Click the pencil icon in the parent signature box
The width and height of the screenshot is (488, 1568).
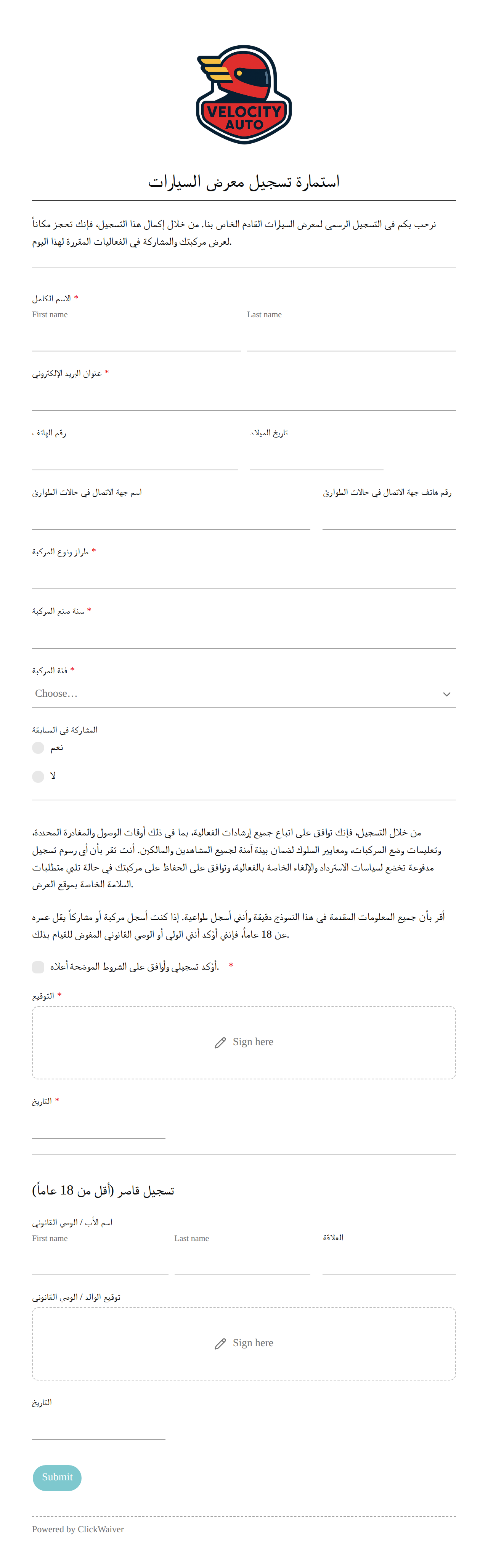(220, 1344)
